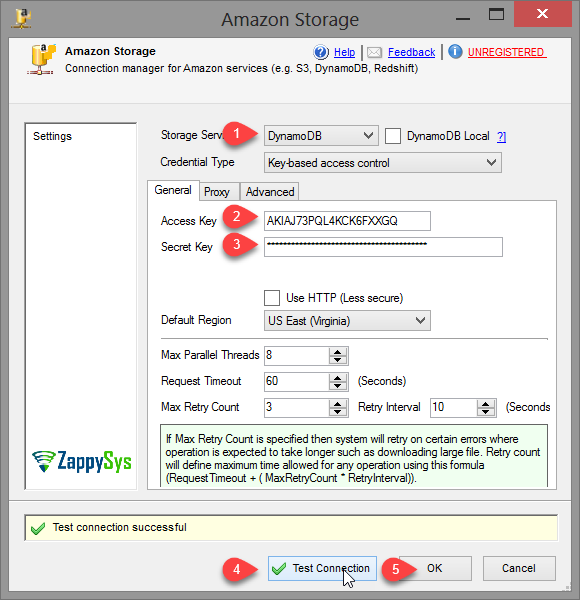Decrease Request Timeout with down arrow

[338, 386]
